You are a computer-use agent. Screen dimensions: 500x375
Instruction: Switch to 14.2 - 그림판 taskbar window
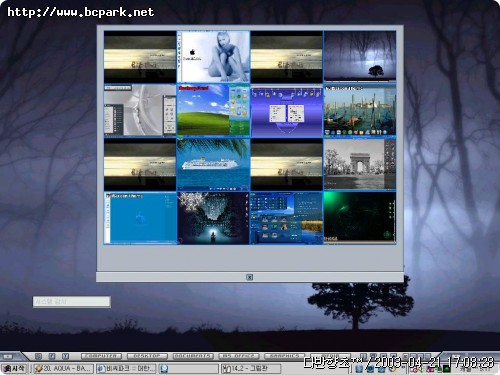point(251,369)
